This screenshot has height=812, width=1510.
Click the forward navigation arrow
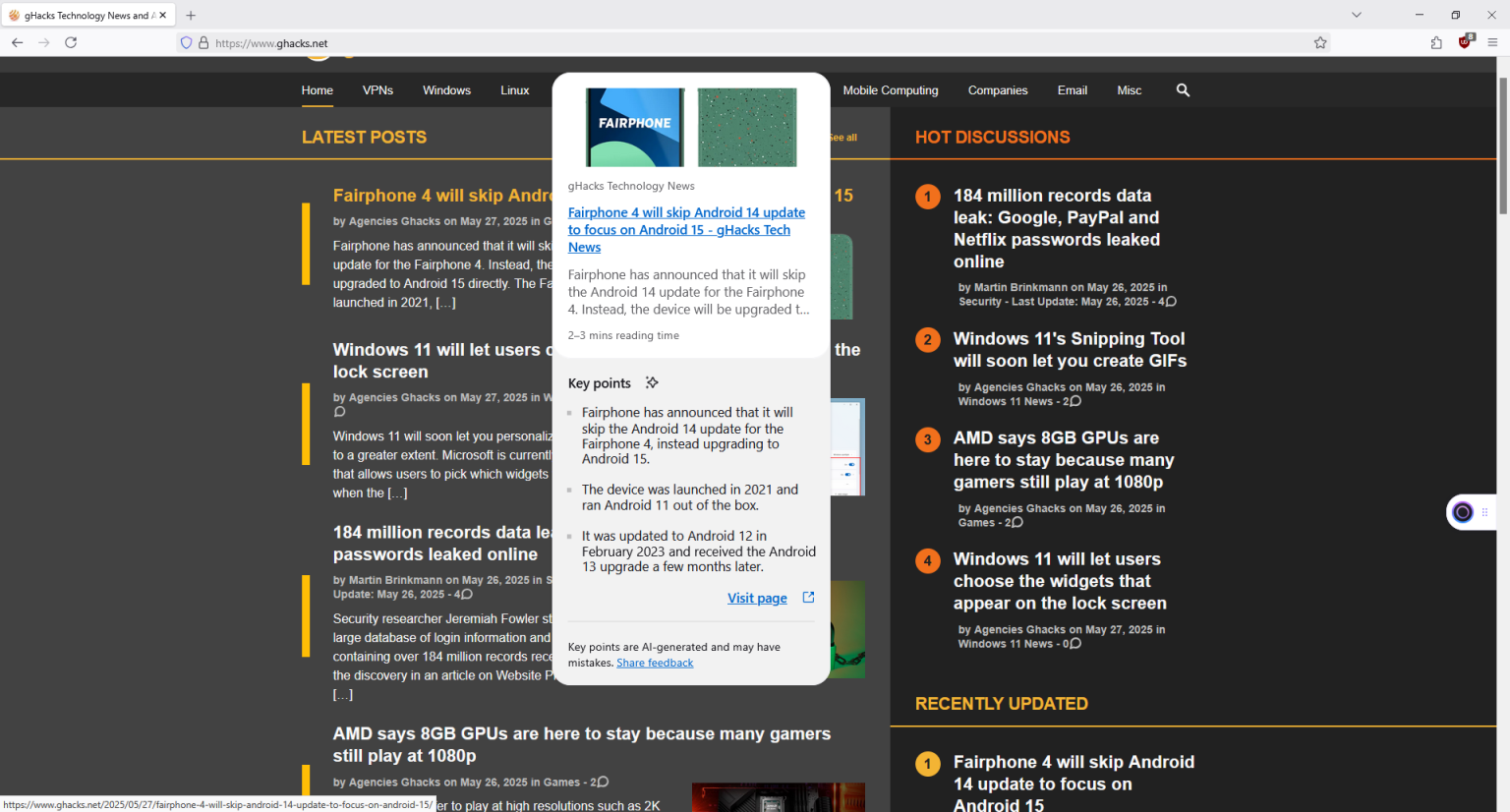43,42
